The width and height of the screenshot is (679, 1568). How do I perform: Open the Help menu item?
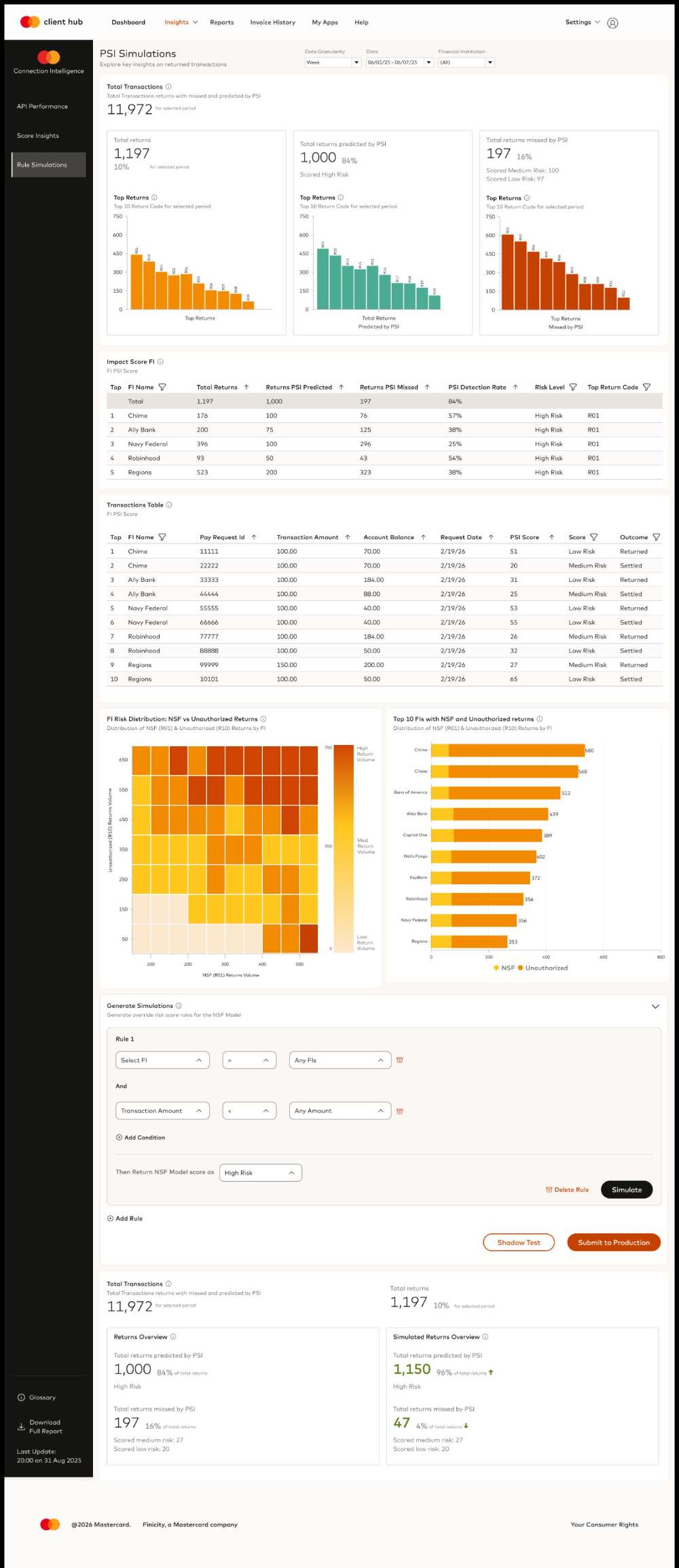point(361,22)
